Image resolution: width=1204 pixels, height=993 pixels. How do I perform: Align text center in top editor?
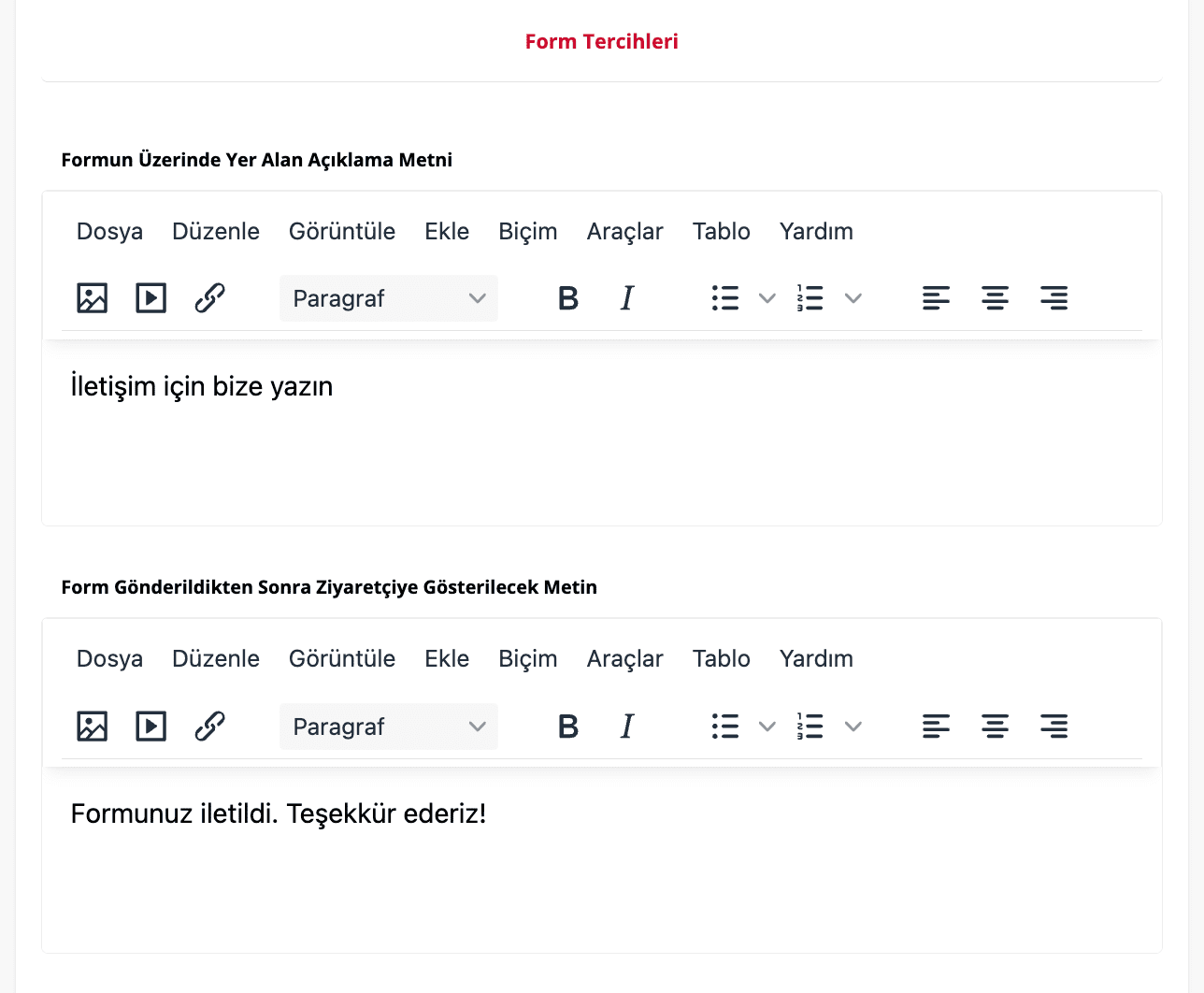pos(995,297)
